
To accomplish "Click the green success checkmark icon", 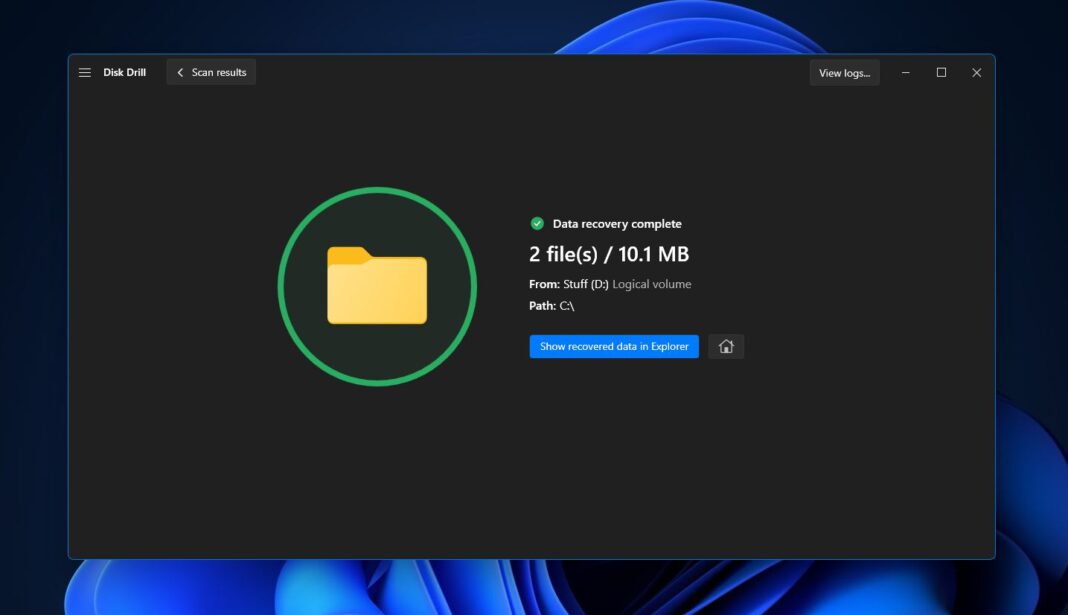I will tap(537, 223).
